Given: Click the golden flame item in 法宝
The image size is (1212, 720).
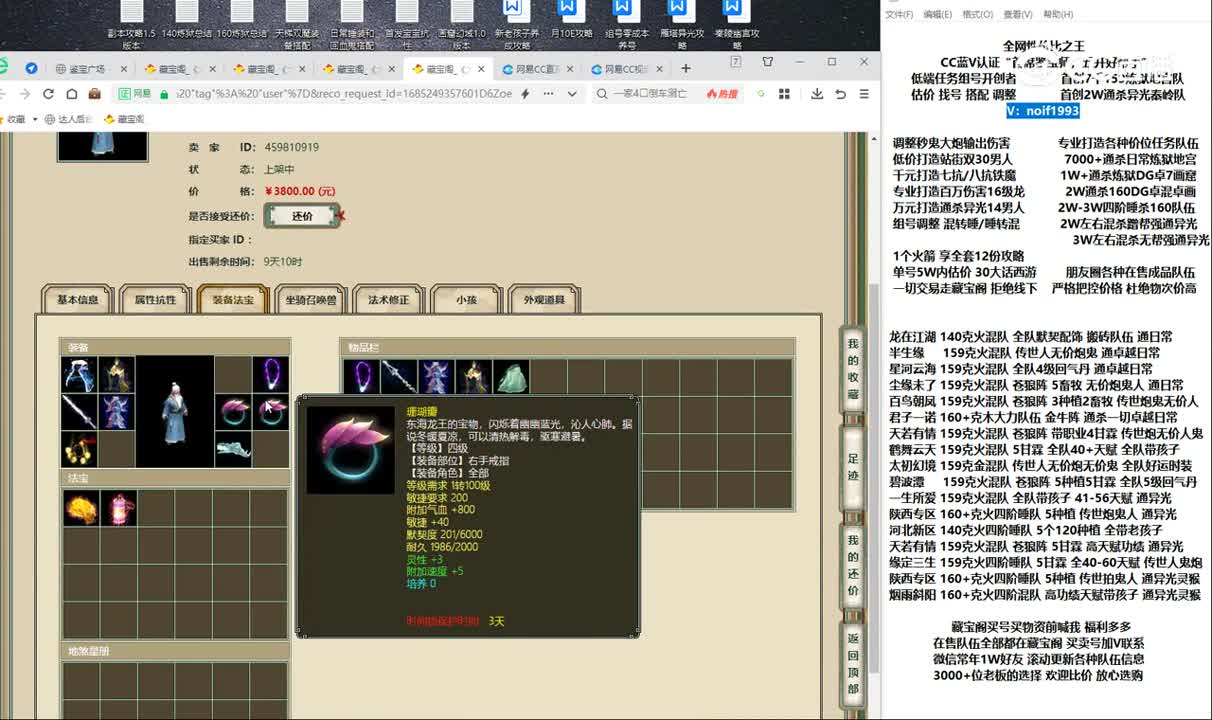Looking at the screenshot, I should (x=80, y=508).
